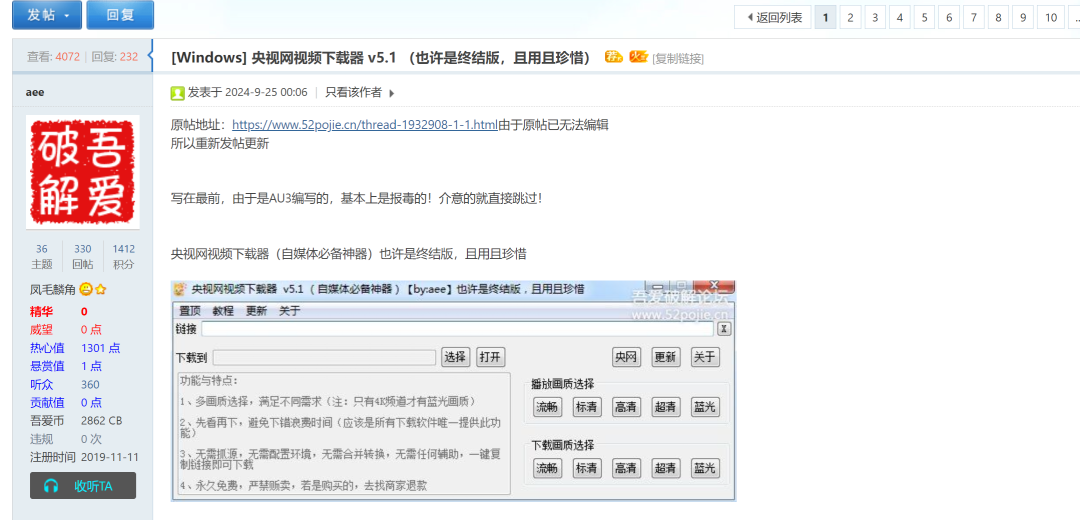Click the 链接 URL input field
Screen dimensions: 1080x520
tap(457, 329)
